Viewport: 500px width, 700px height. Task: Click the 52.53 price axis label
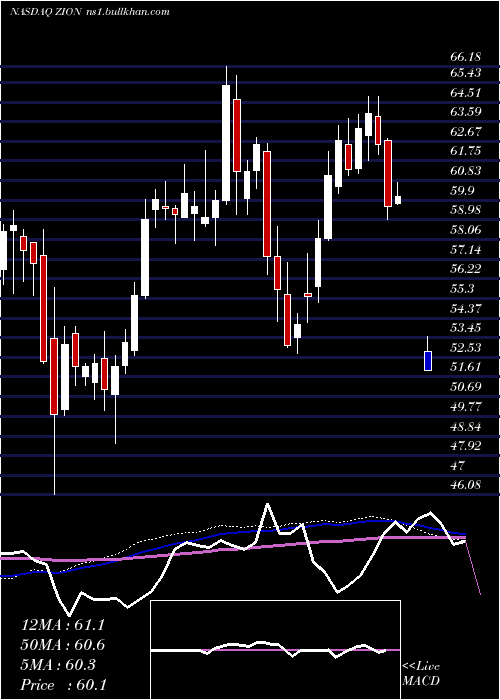[465, 347]
